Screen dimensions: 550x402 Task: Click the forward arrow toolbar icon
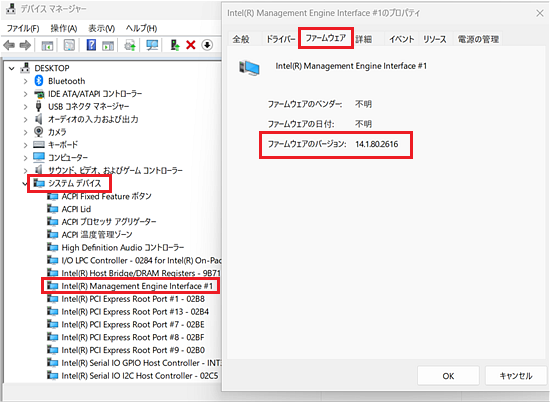tap(25, 45)
